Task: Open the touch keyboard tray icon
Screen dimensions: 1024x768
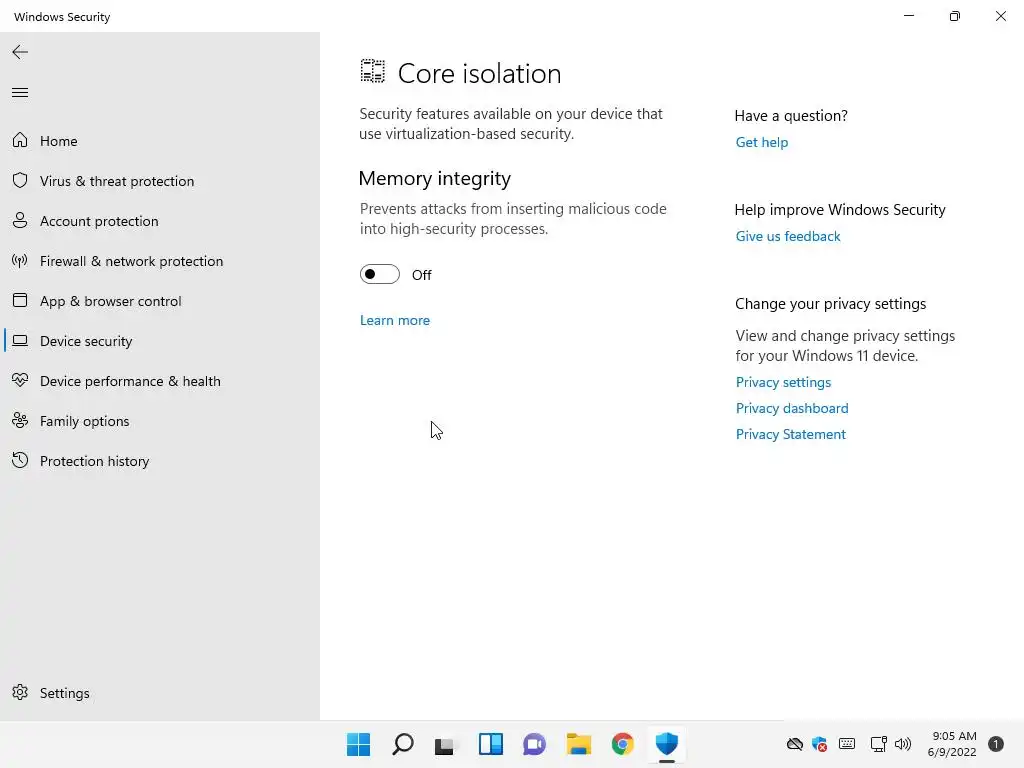Action: point(846,744)
